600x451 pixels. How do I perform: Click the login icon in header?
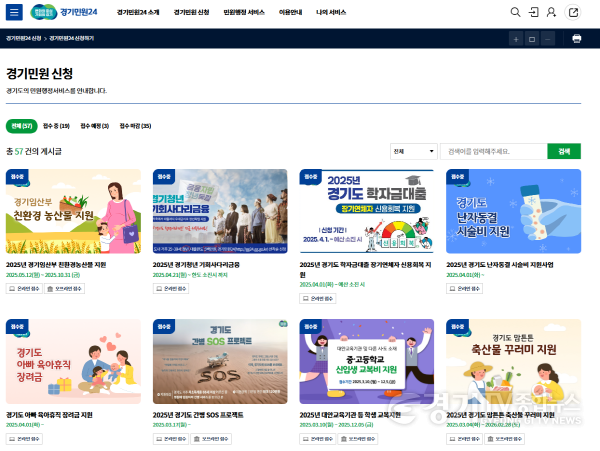pos(534,13)
